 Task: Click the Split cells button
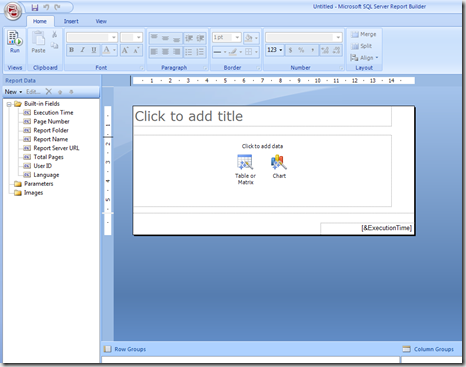click(361, 46)
